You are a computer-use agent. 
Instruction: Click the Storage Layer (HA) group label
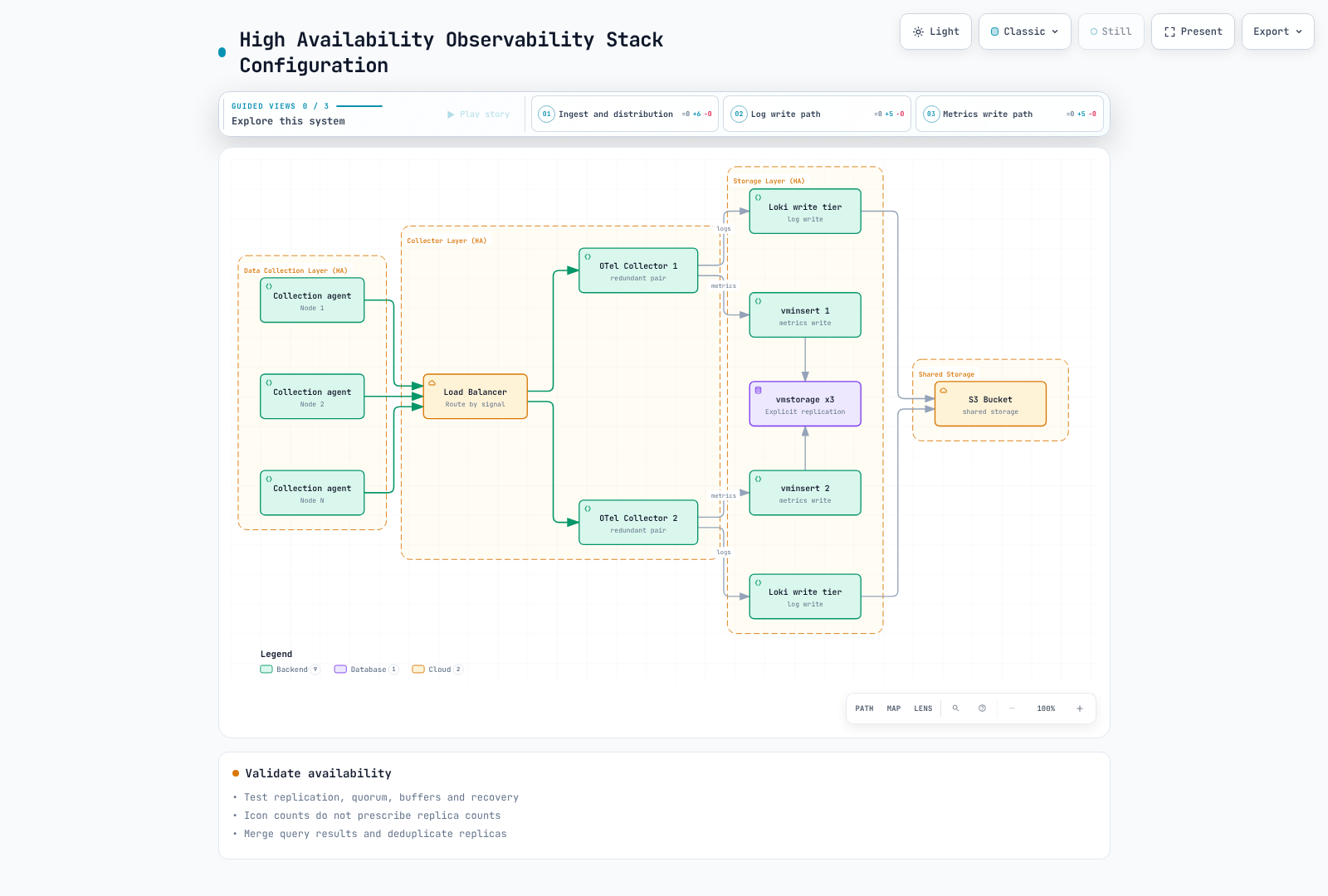click(769, 181)
